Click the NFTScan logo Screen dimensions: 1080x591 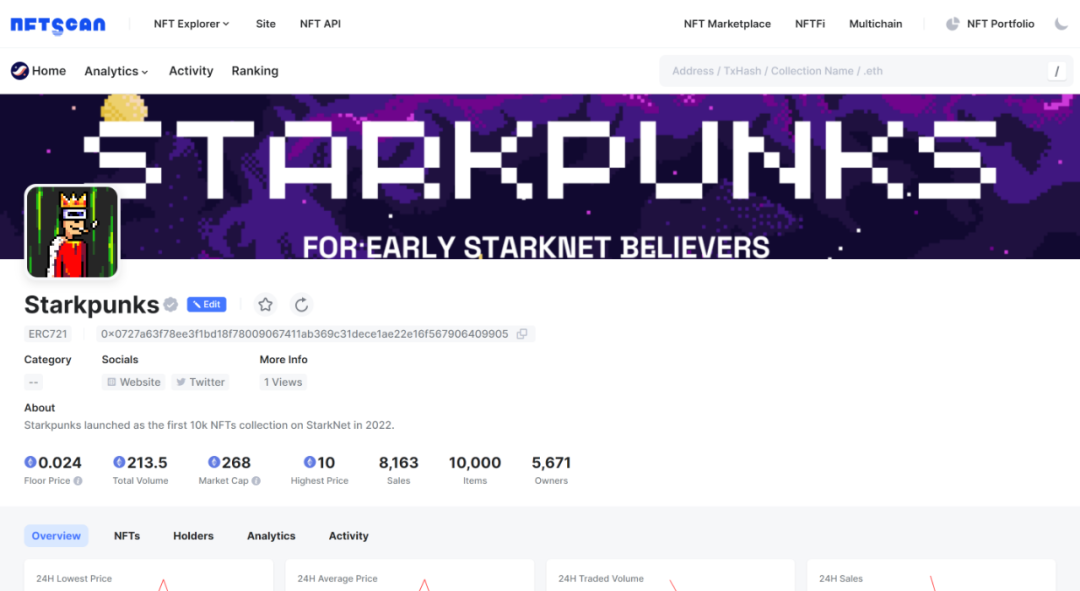[x=58, y=25]
